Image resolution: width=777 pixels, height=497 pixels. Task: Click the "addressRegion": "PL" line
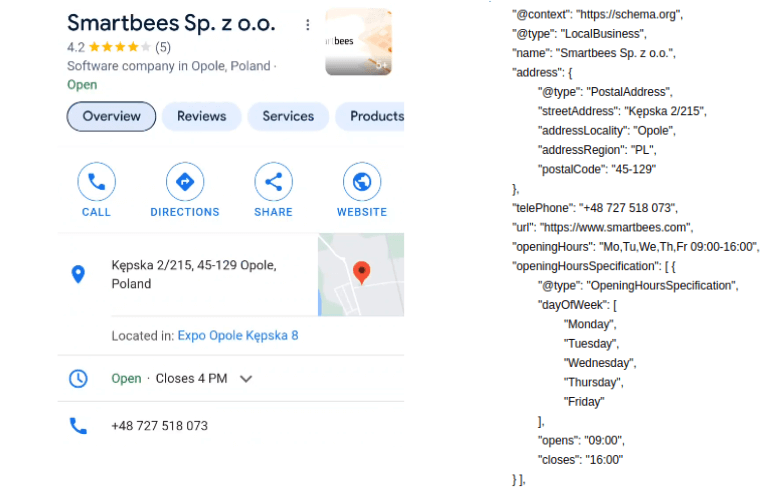pyautogui.click(x=597, y=150)
